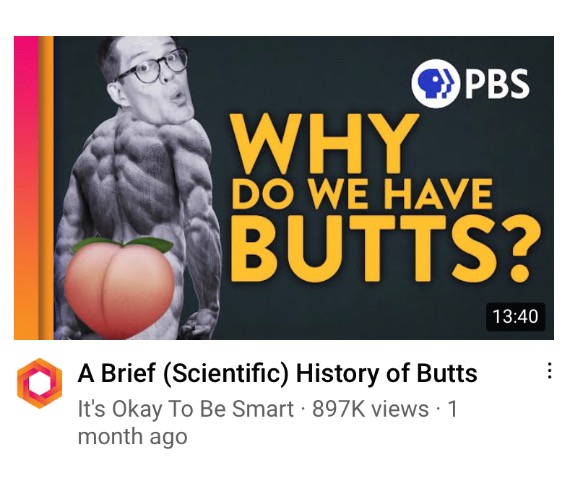Click the white PBS wordmark text
This screenshot has height=499, width=570.
point(495,84)
